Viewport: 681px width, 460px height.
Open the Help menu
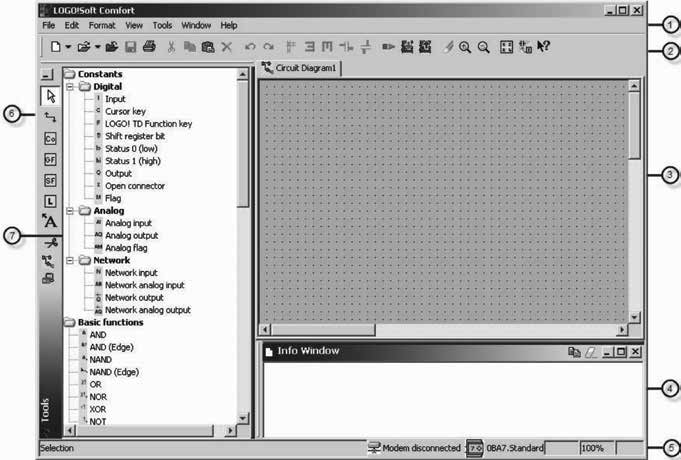tap(229, 26)
